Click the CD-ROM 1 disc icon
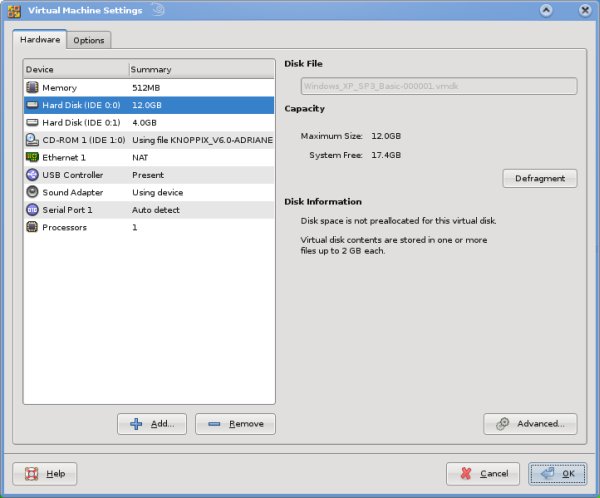This screenshot has height=498, width=600. pos(32,140)
